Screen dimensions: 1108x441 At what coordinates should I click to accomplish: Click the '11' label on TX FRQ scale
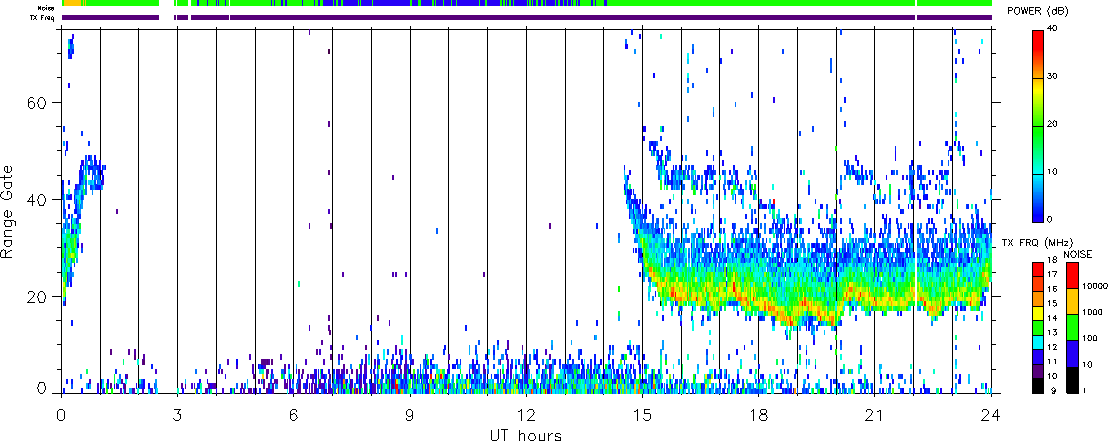(x=1052, y=361)
